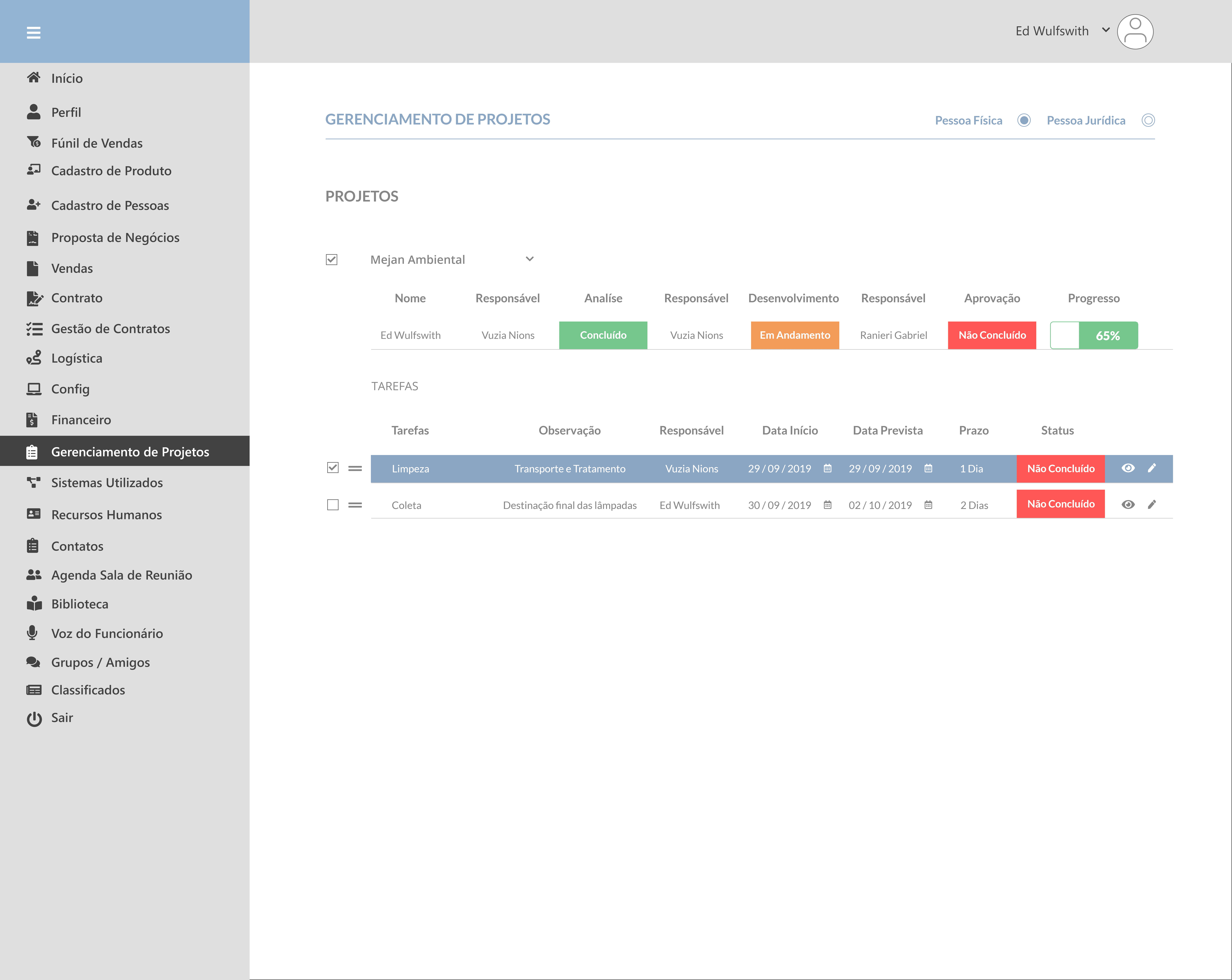Open calendar for Limpeza Data Início
Screen dimensions: 1232x980
[827, 469]
